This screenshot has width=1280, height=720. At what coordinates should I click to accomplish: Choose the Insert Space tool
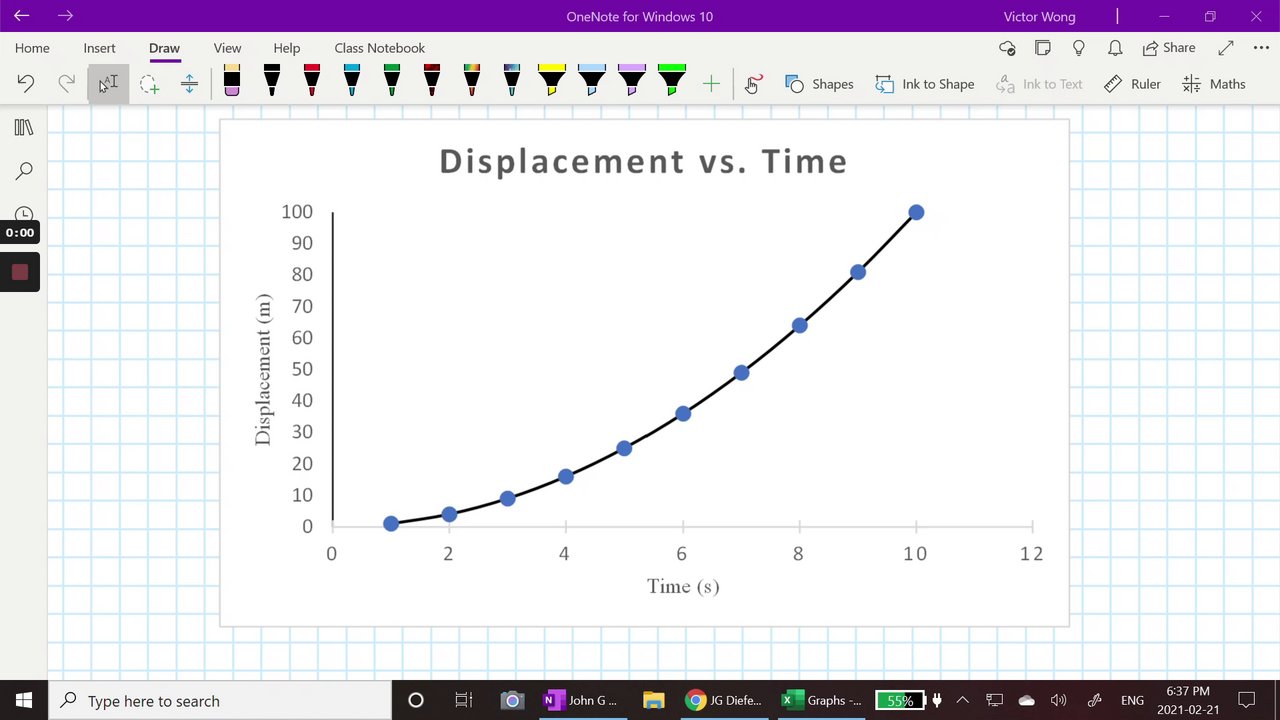189,84
